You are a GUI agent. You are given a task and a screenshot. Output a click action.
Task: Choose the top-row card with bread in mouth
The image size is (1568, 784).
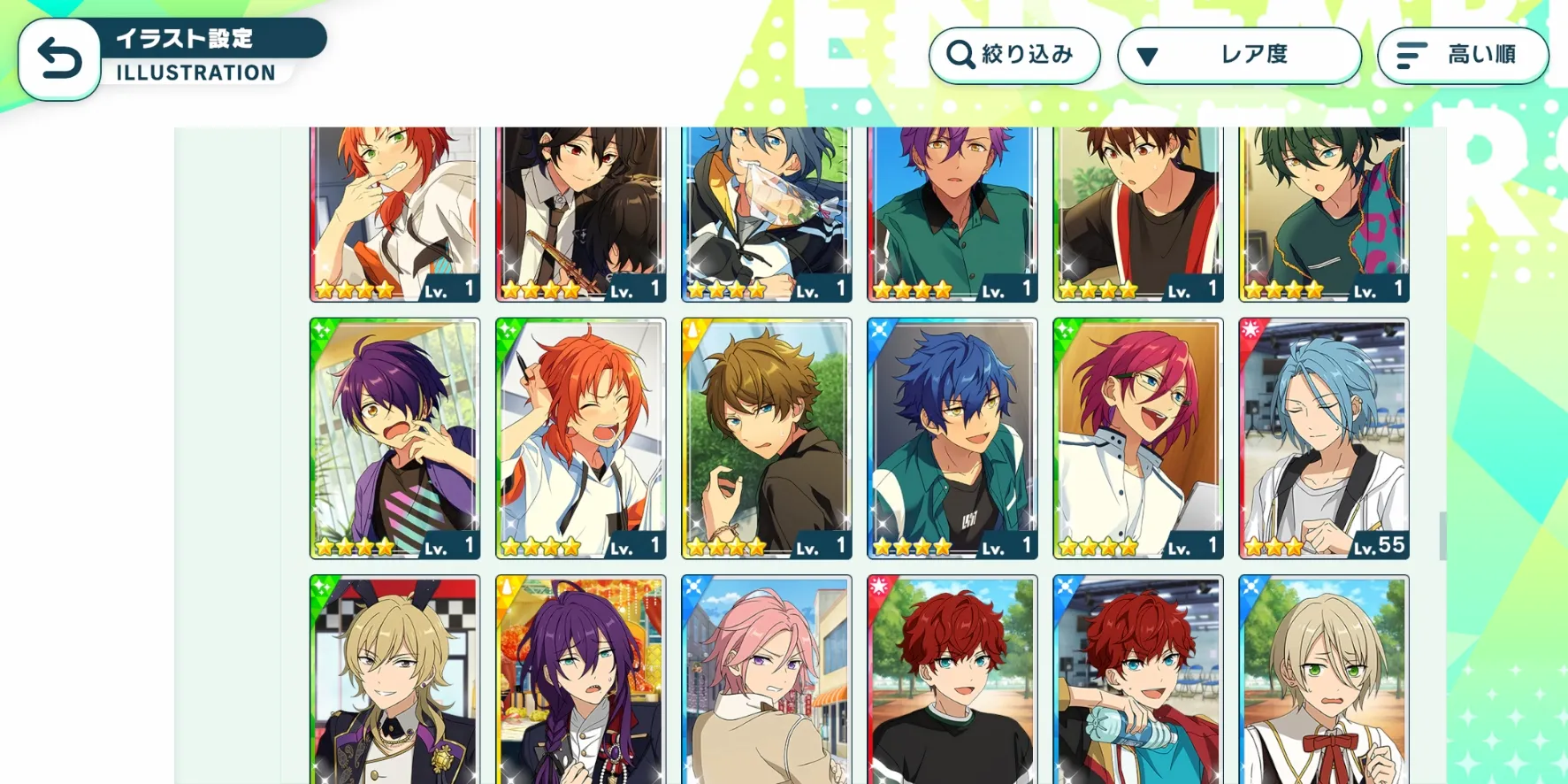(767, 214)
